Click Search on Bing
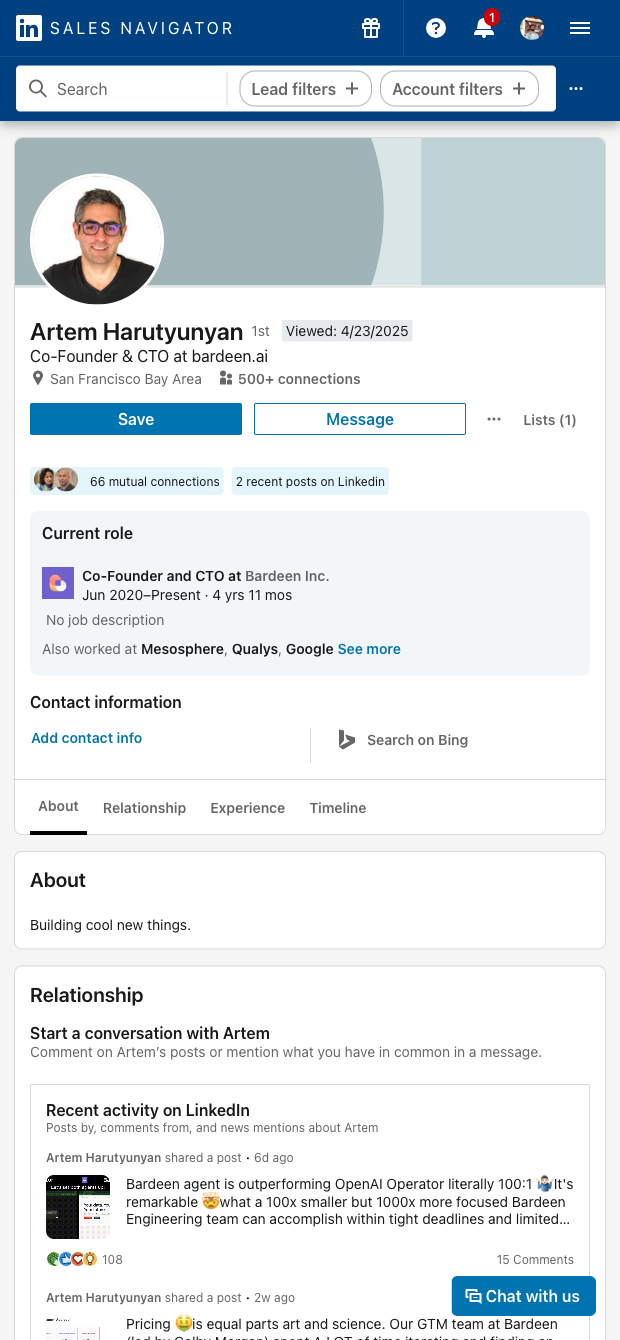 [x=403, y=740]
